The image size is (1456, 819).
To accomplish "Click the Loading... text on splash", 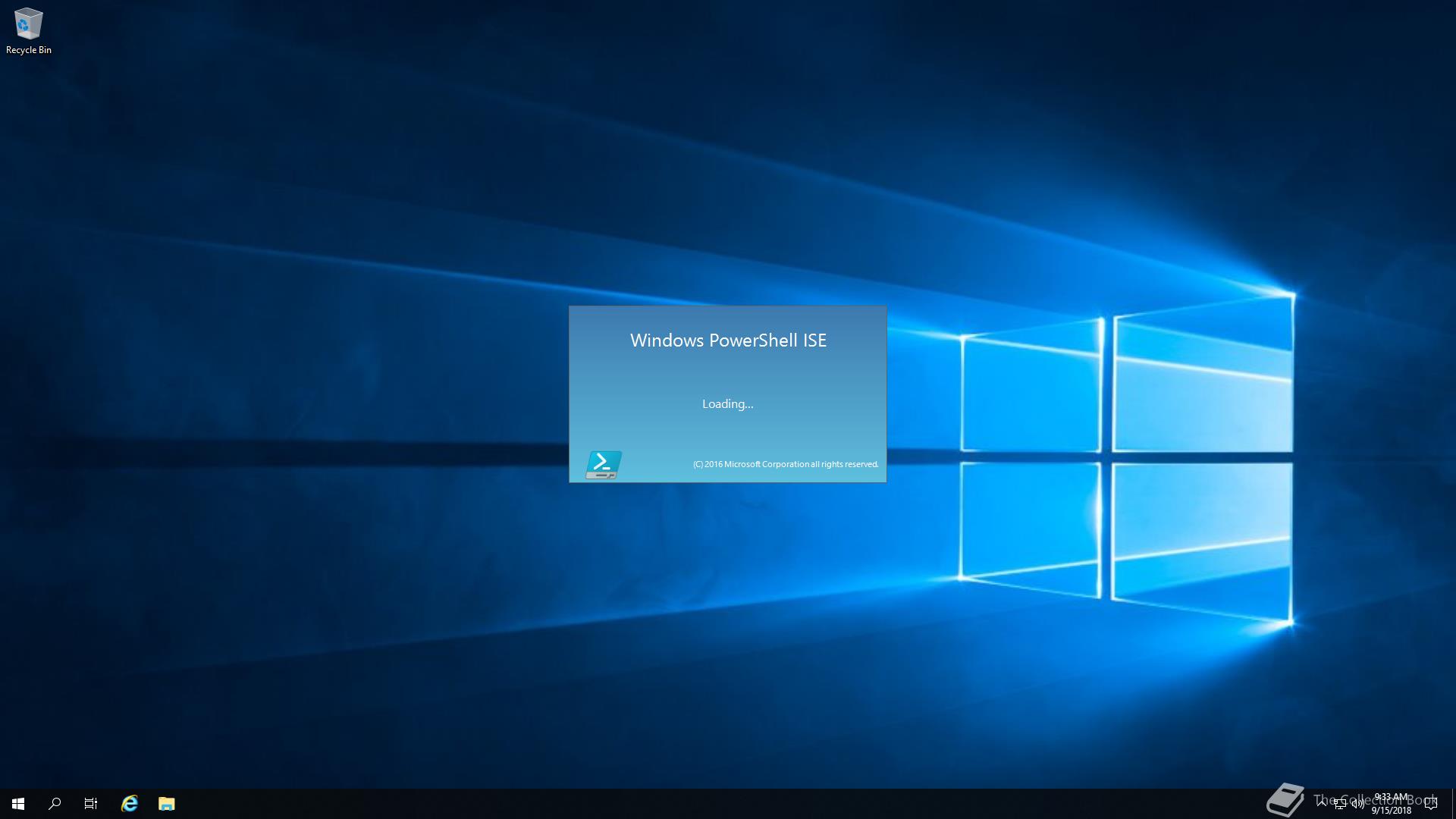I will point(728,404).
